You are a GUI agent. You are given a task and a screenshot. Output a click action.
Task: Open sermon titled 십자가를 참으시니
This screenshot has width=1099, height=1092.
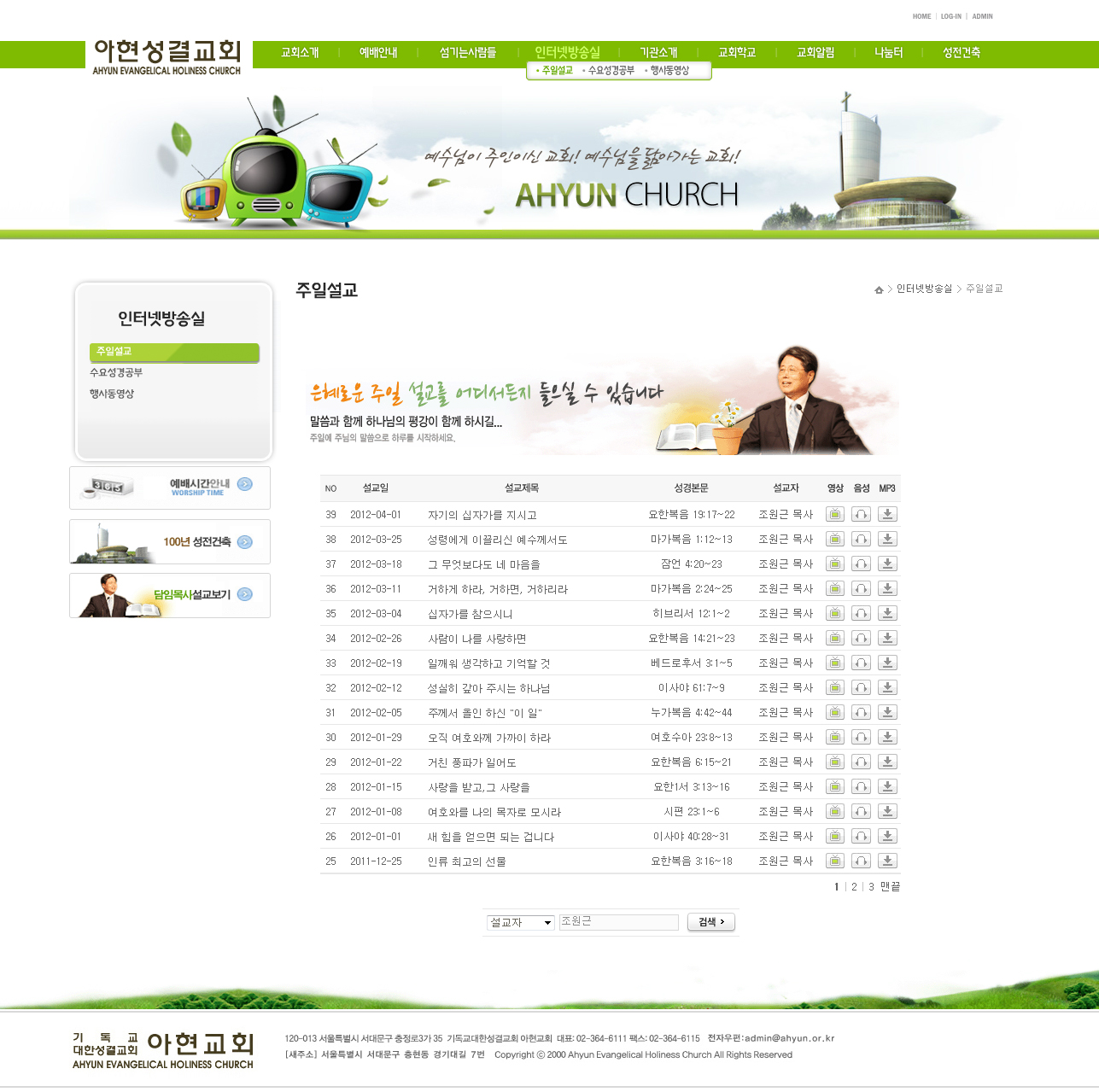[x=470, y=614]
